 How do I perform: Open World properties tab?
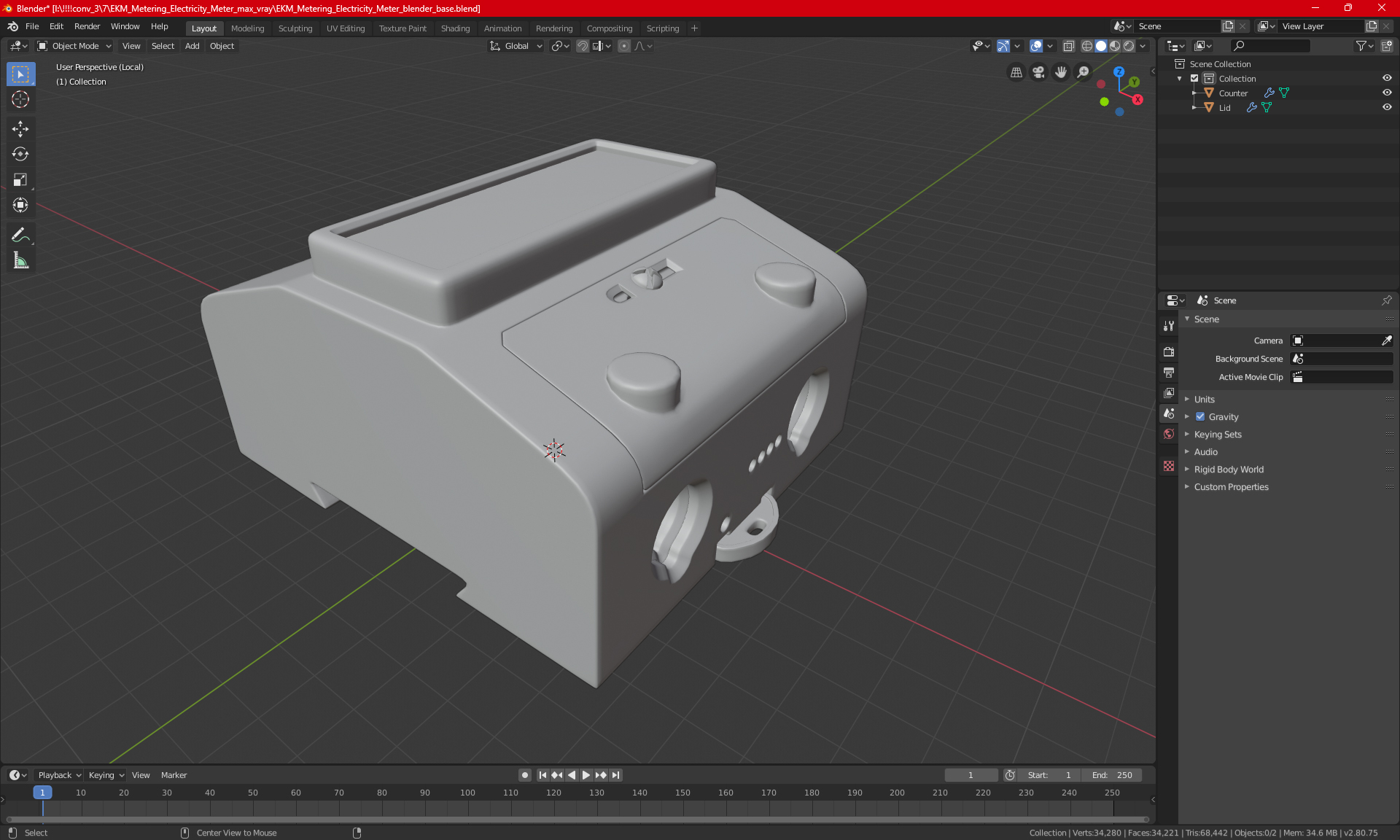(1169, 434)
